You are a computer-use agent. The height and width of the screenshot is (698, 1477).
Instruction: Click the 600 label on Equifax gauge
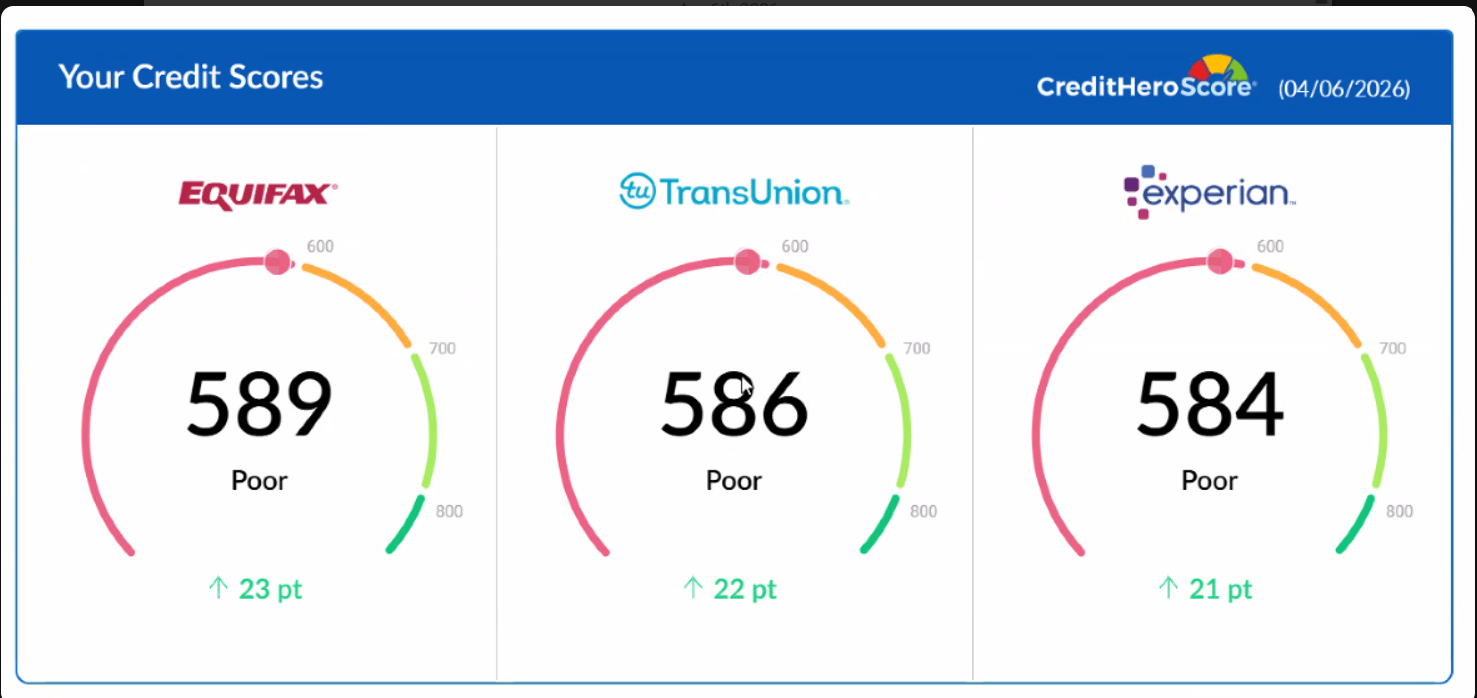(x=320, y=246)
